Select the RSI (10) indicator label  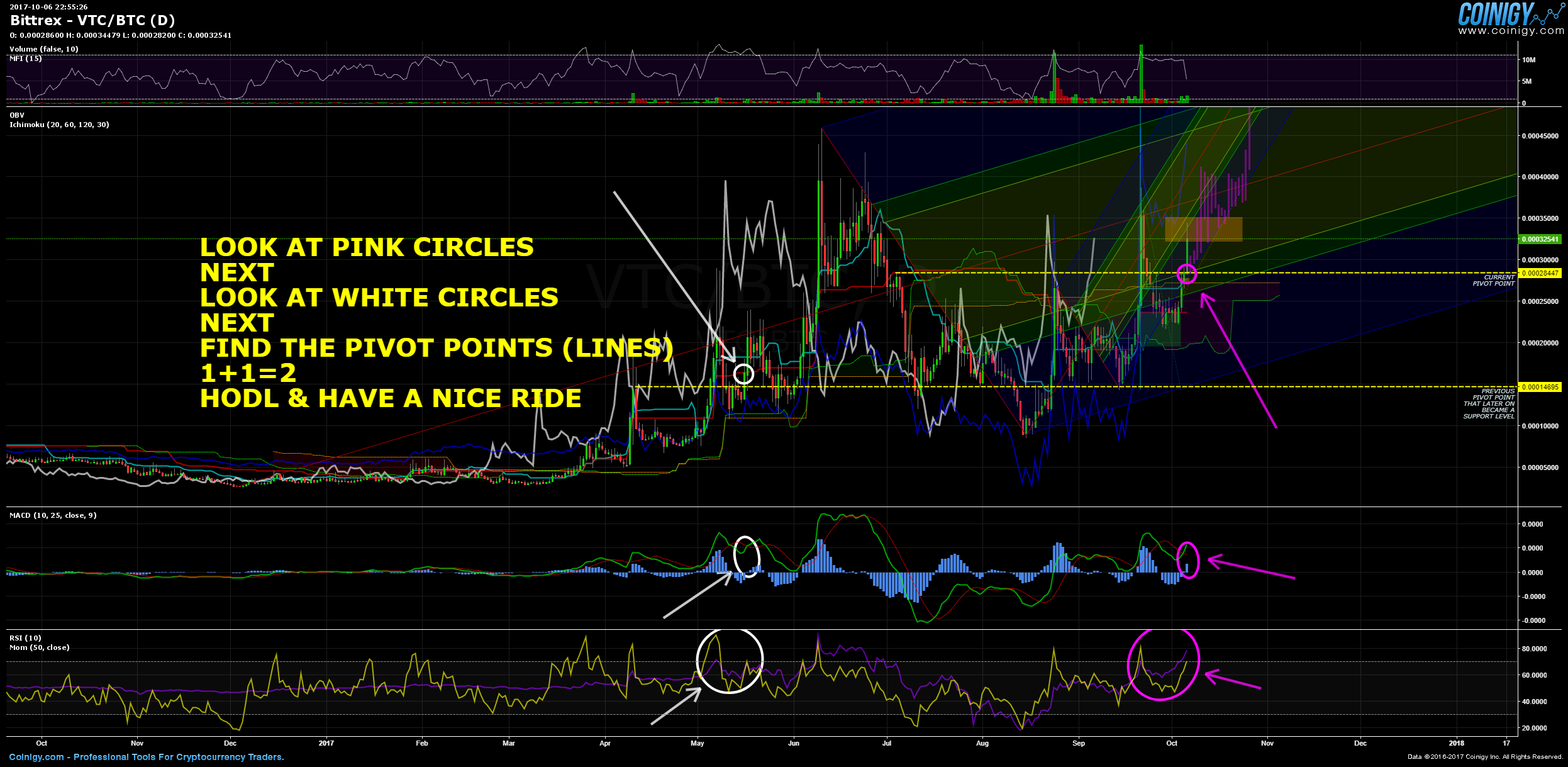(25, 638)
